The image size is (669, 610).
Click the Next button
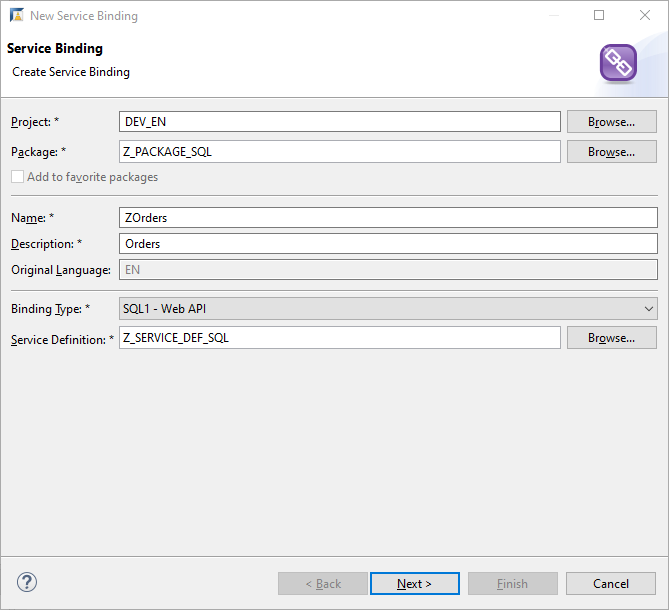pos(414,584)
